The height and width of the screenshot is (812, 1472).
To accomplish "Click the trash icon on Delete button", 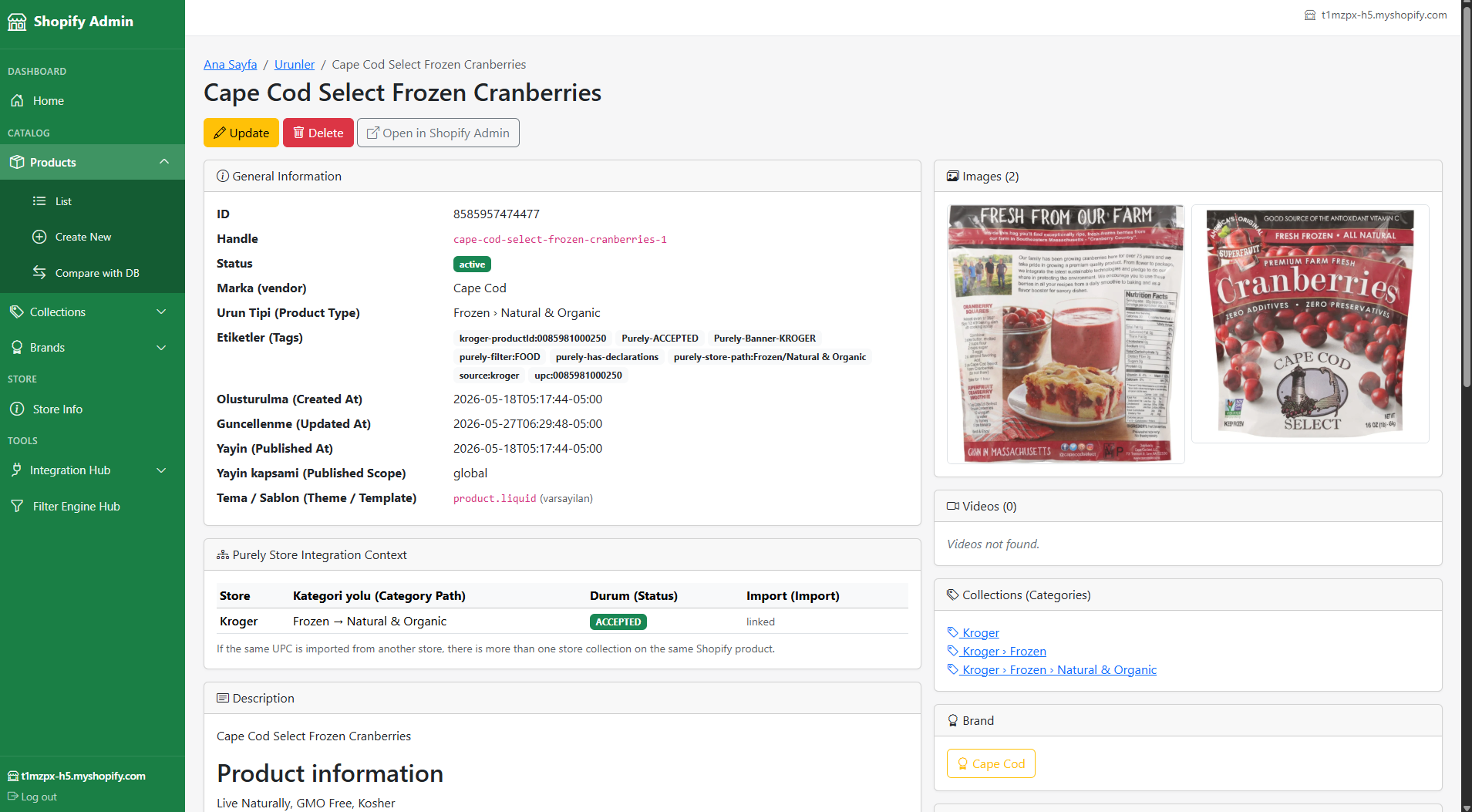I will (298, 133).
